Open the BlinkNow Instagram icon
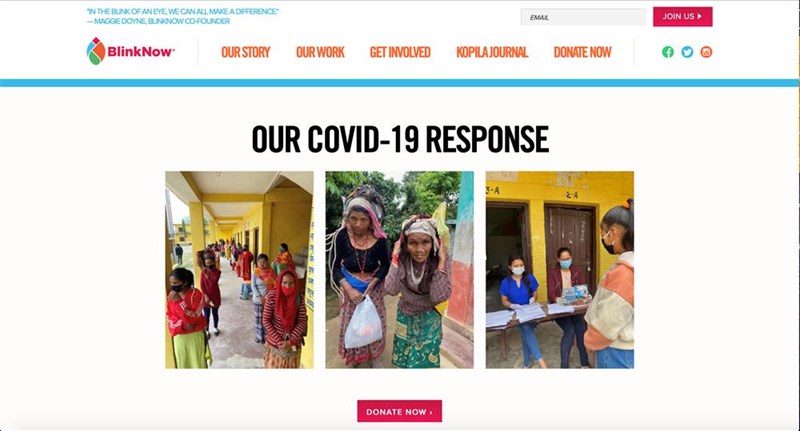 point(706,52)
